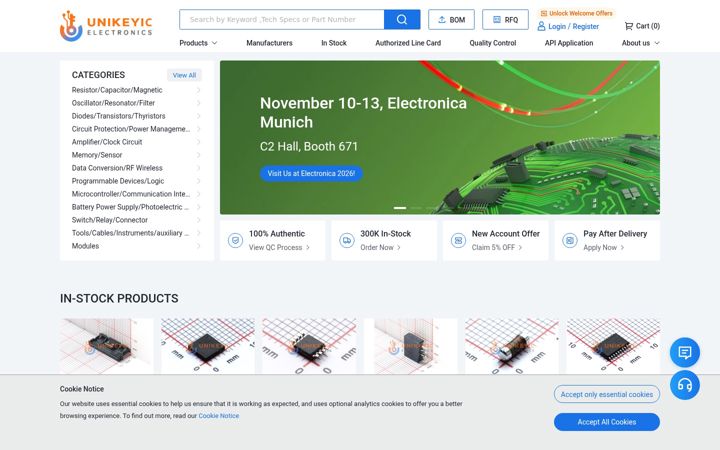The image size is (720, 450).
Task: Open Login / Register link
Action: pos(574,27)
